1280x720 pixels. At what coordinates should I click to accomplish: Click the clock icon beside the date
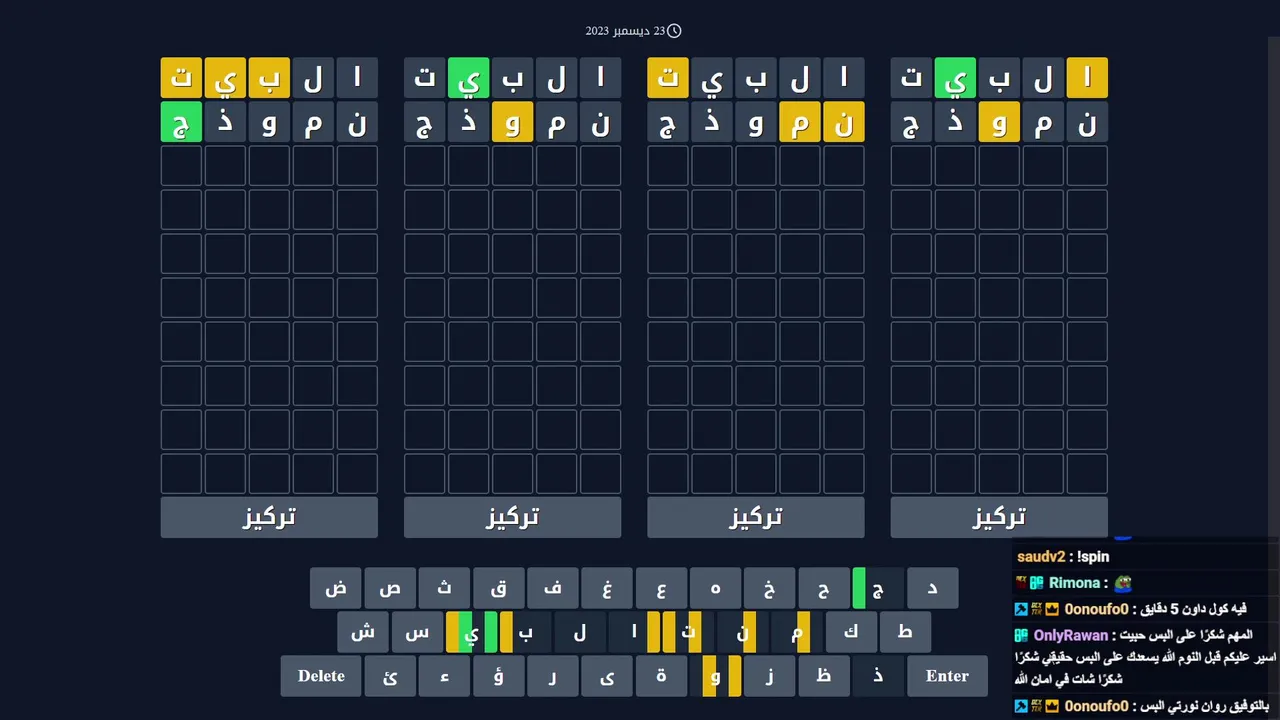674,31
